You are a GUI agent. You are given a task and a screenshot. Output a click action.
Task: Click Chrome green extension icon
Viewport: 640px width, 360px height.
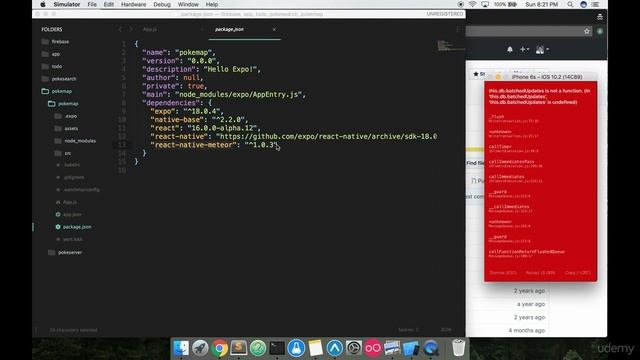[600, 31]
